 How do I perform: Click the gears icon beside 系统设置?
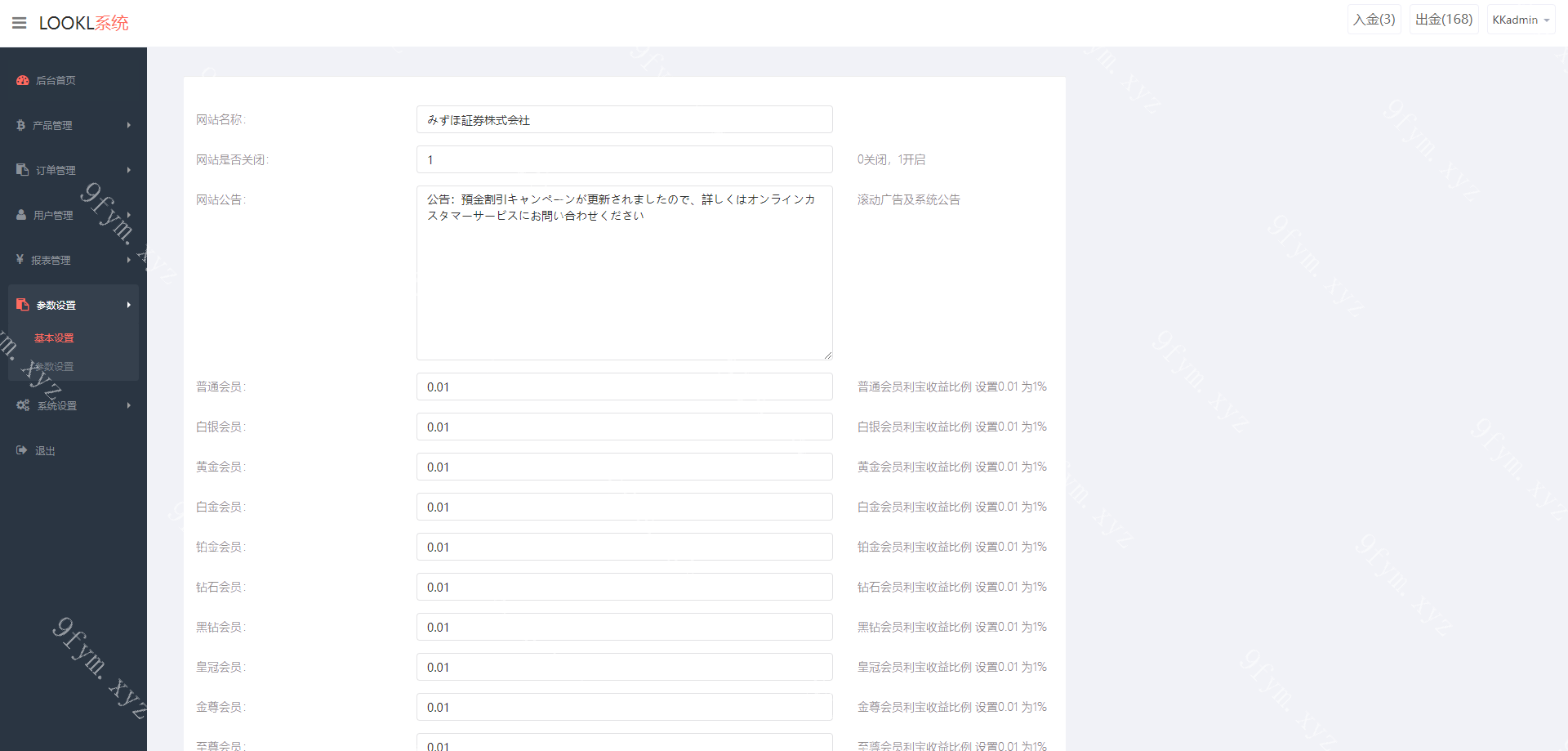click(x=23, y=405)
